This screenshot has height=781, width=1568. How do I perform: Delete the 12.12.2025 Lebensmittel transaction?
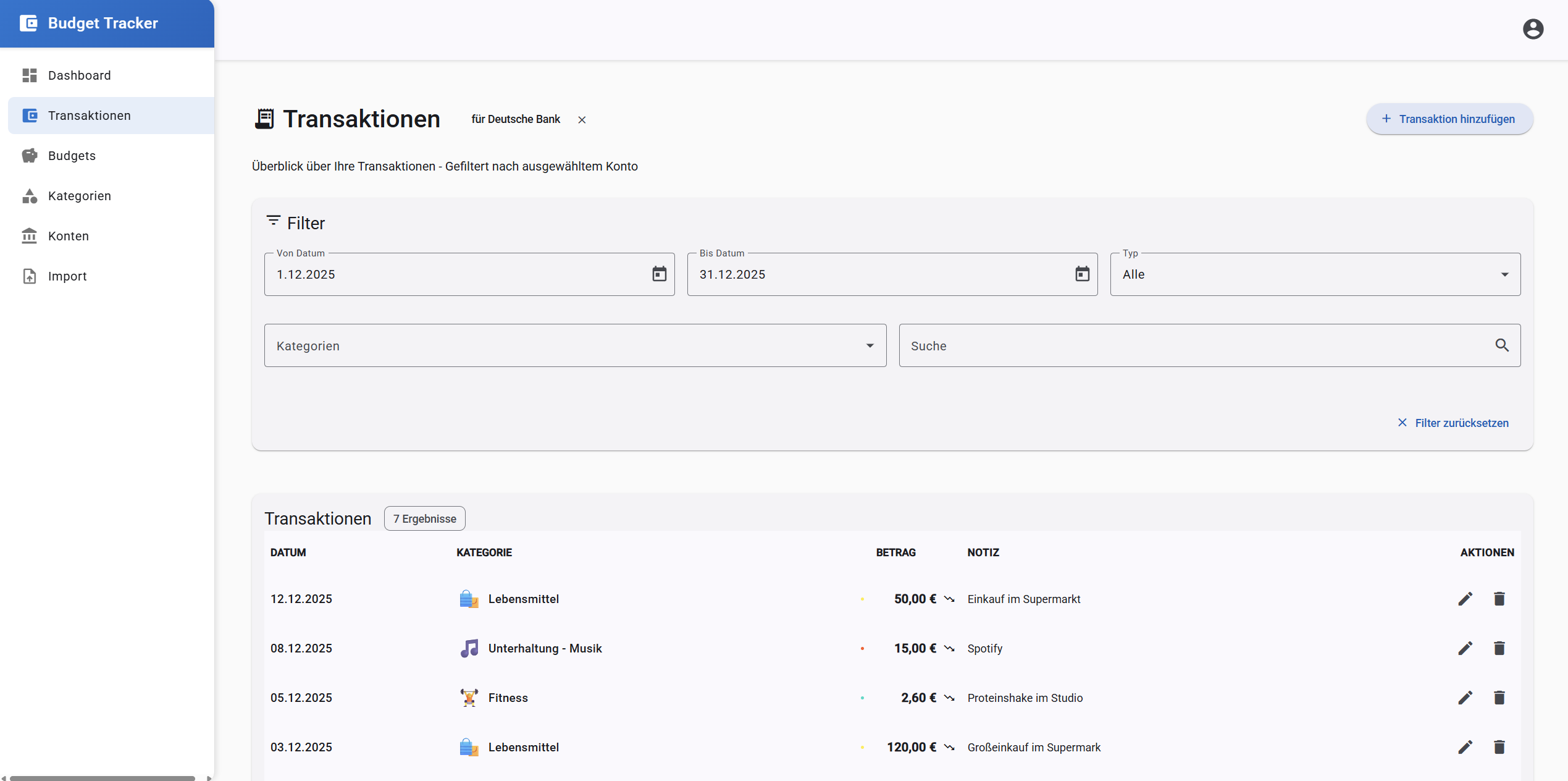click(1499, 599)
